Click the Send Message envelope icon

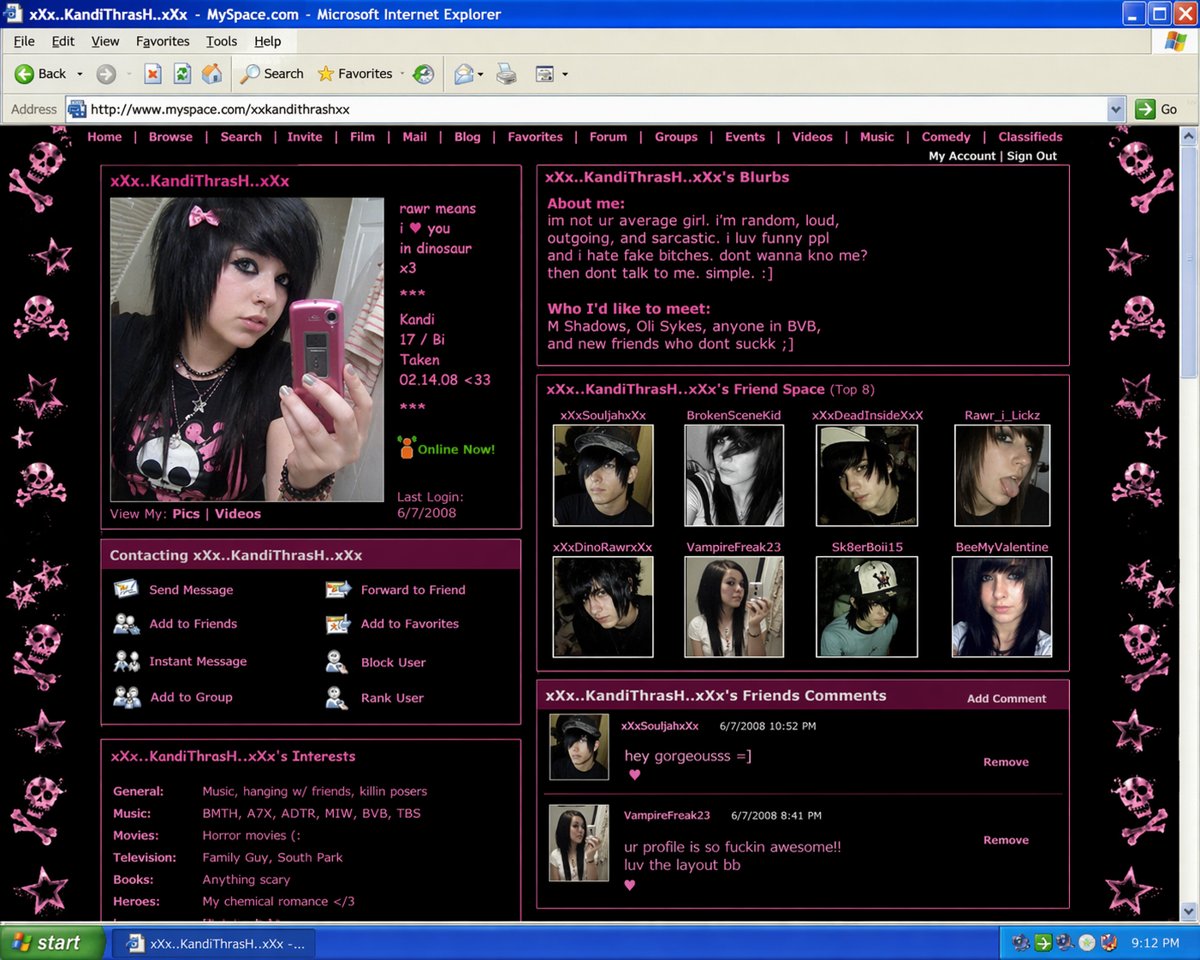[126, 589]
